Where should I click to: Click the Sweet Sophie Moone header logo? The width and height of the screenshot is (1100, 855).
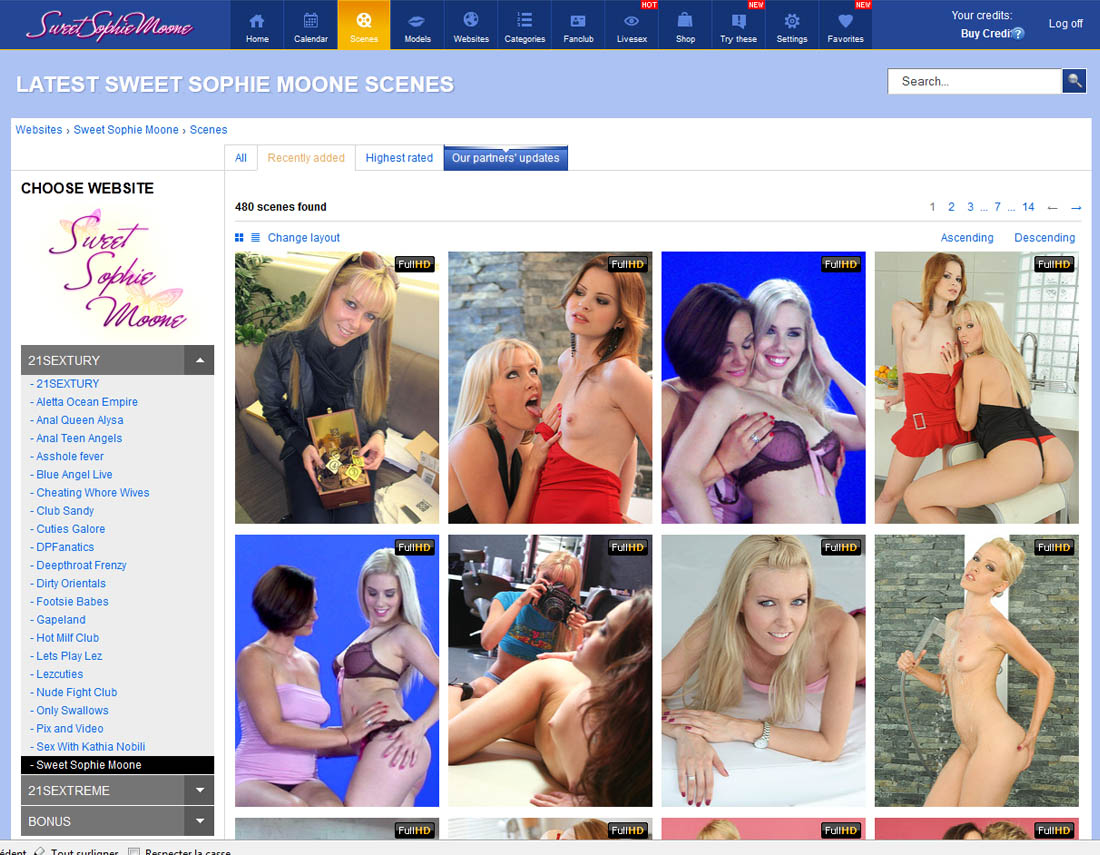109,25
